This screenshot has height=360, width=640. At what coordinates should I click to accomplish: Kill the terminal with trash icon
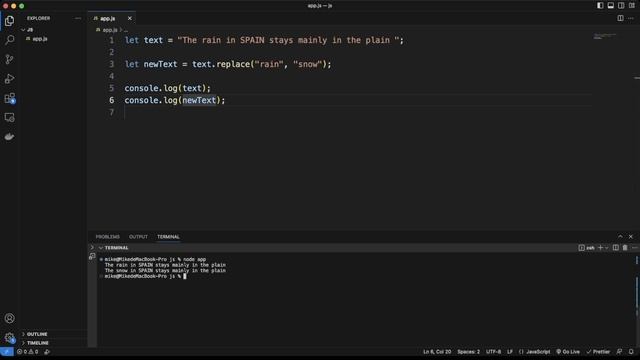[x=625, y=248]
